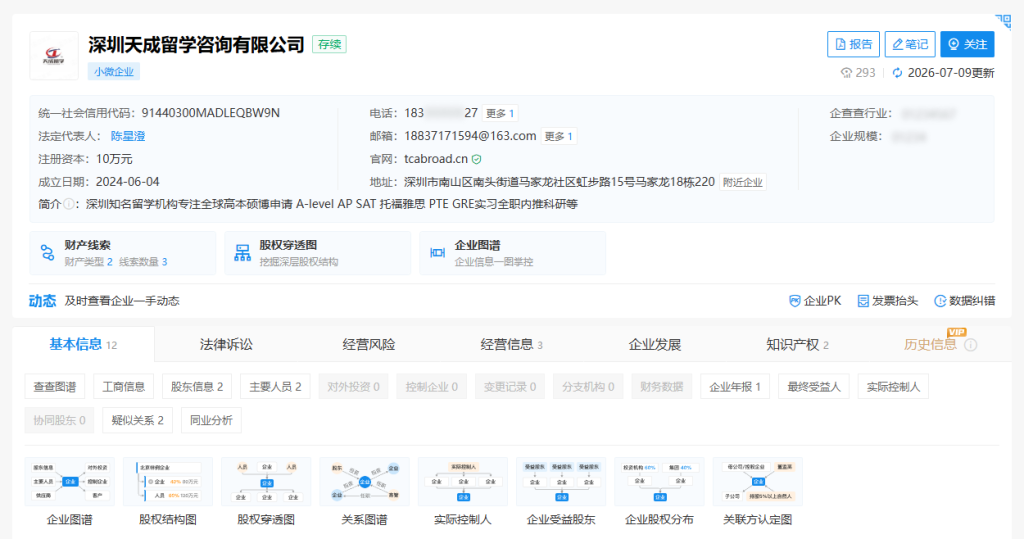The height and width of the screenshot is (539, 1024).
Task: Select the 股东信息 2 sub-tab
Action: [197, 387]
